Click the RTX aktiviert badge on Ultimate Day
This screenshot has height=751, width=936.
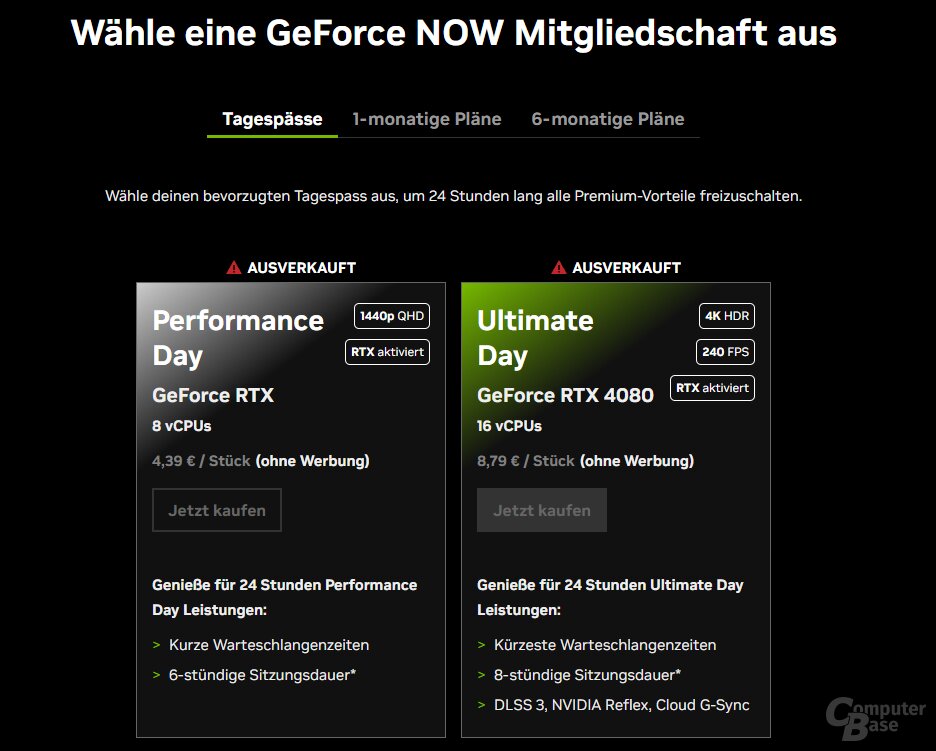coord(712,387)
